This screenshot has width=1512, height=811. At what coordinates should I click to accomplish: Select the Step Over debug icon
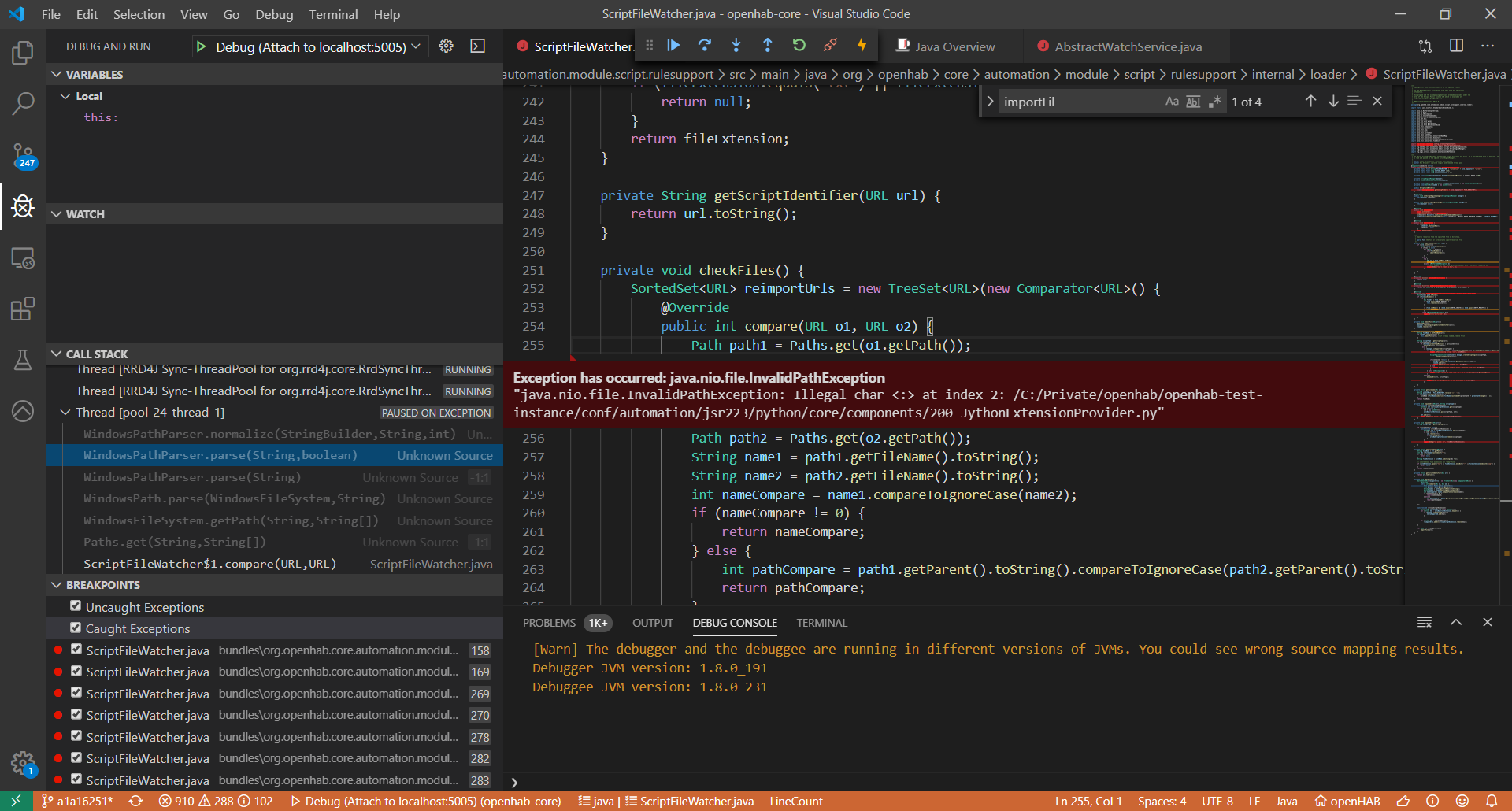[705, 46]
